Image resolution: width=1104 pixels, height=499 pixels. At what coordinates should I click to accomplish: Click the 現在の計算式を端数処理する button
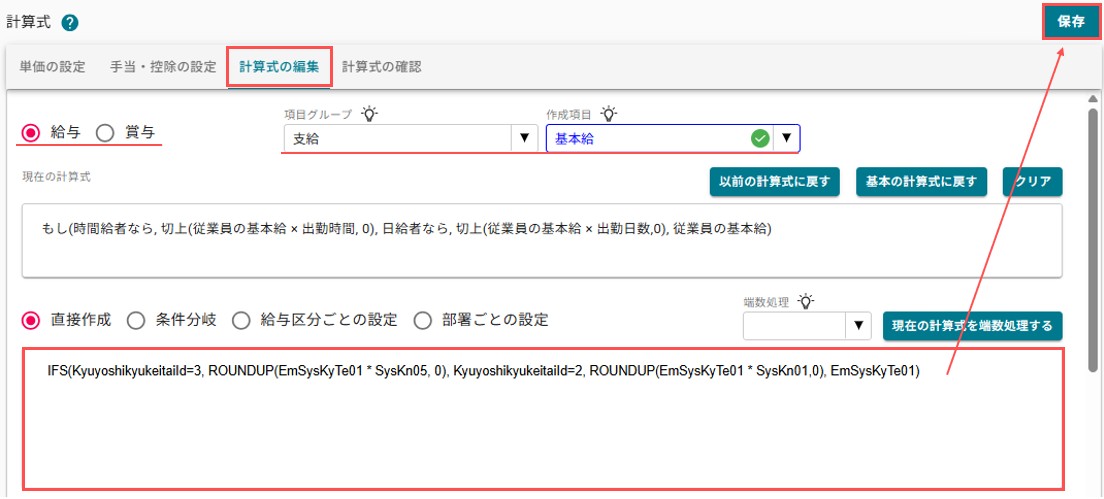972,326
